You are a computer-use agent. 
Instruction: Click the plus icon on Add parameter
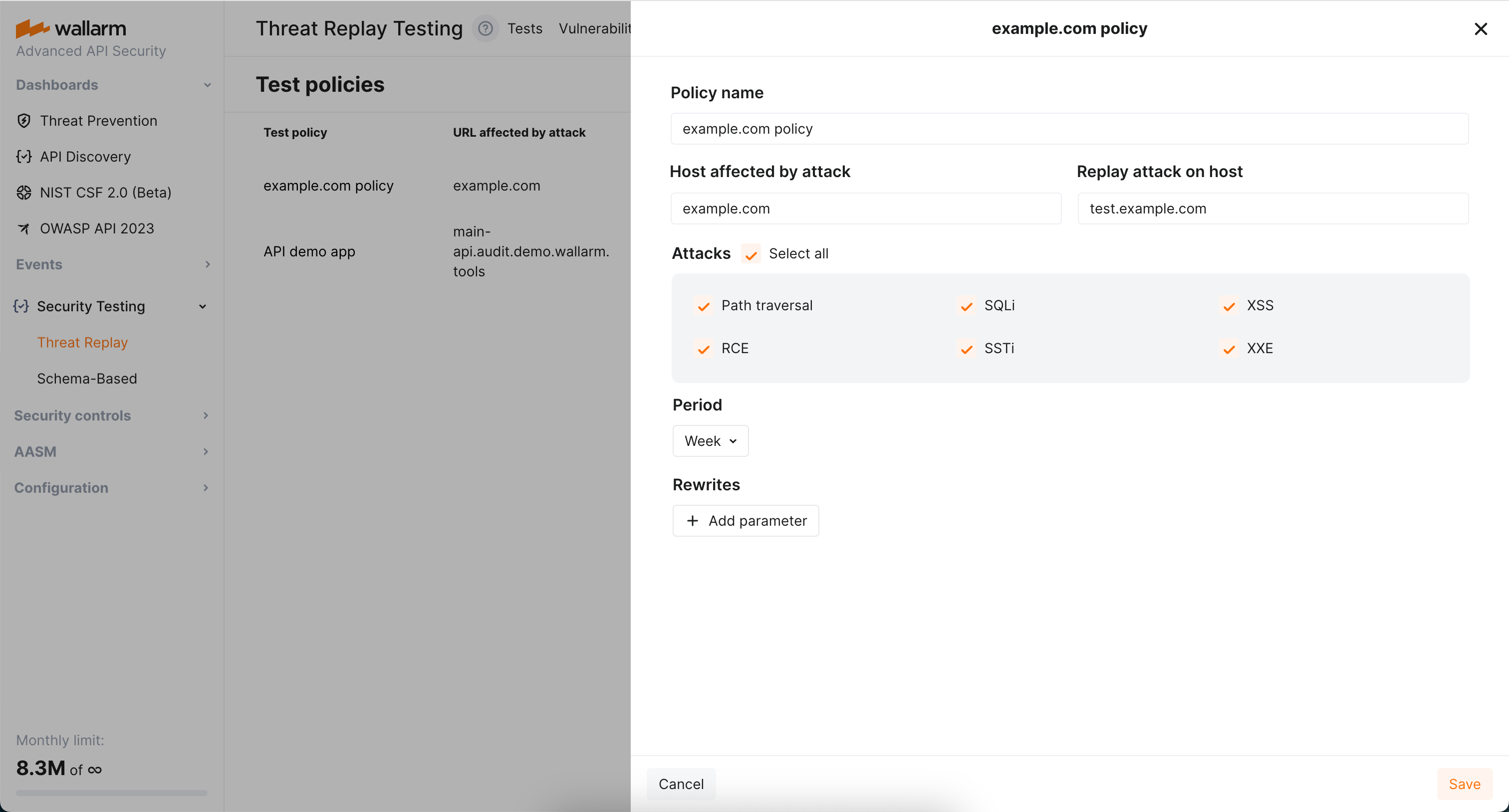(x=693, y=520)
